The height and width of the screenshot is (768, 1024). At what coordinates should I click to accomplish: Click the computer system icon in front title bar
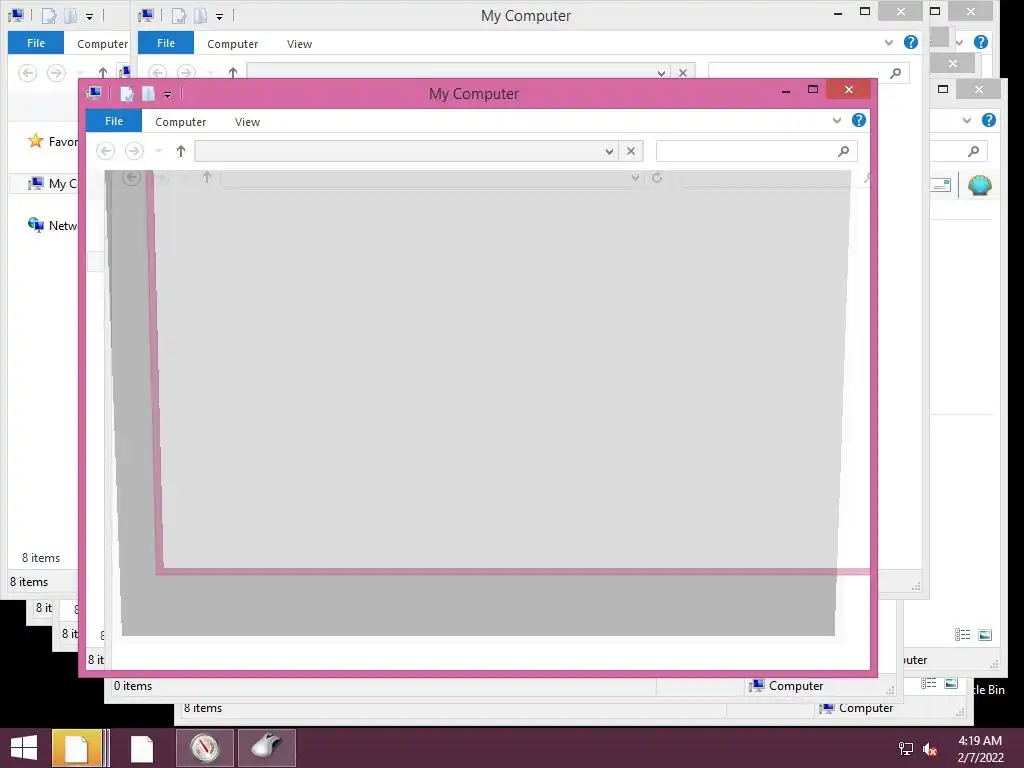(x=94, y=93)
